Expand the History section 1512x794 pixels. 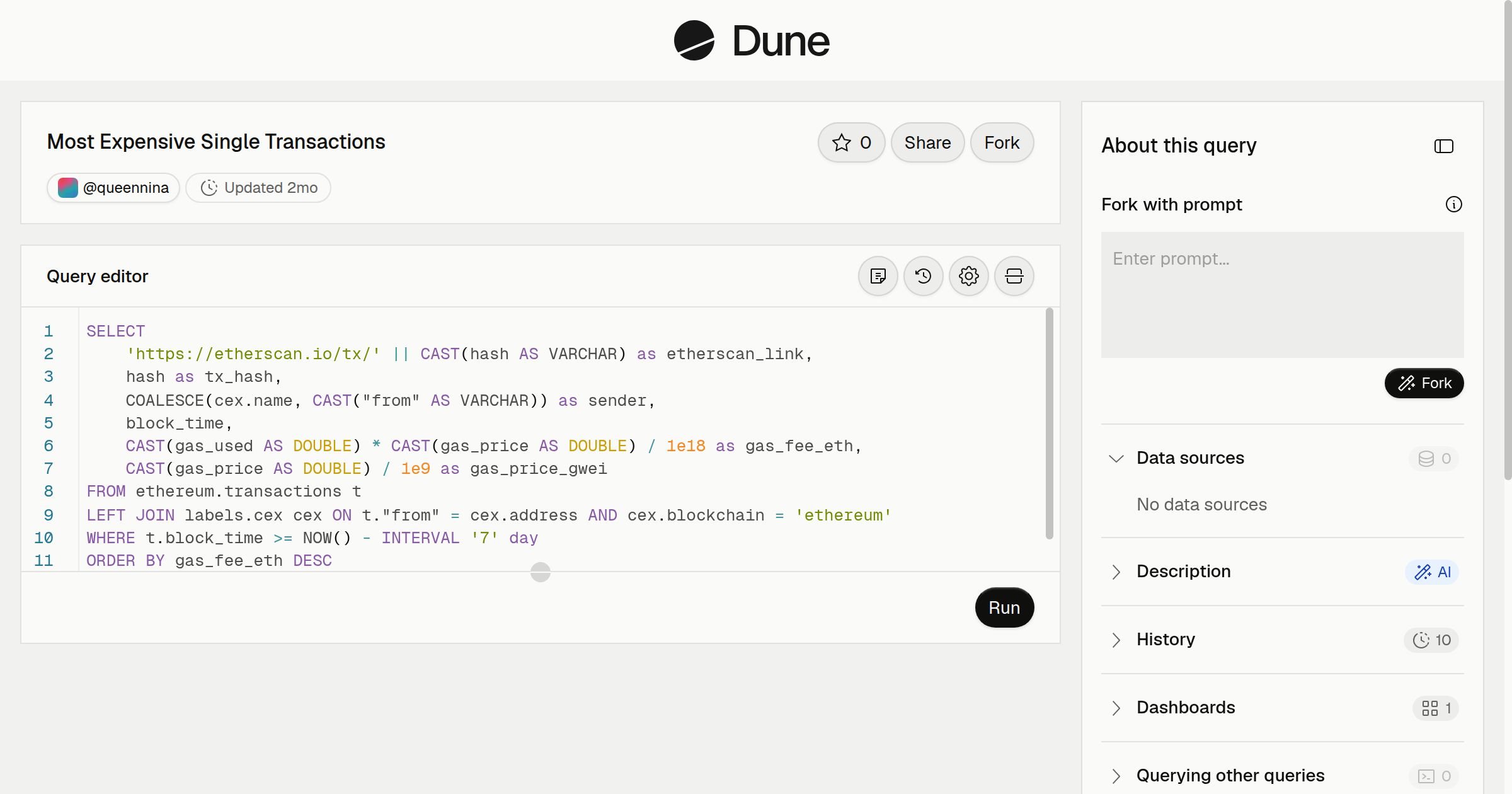coord(1116,640)
